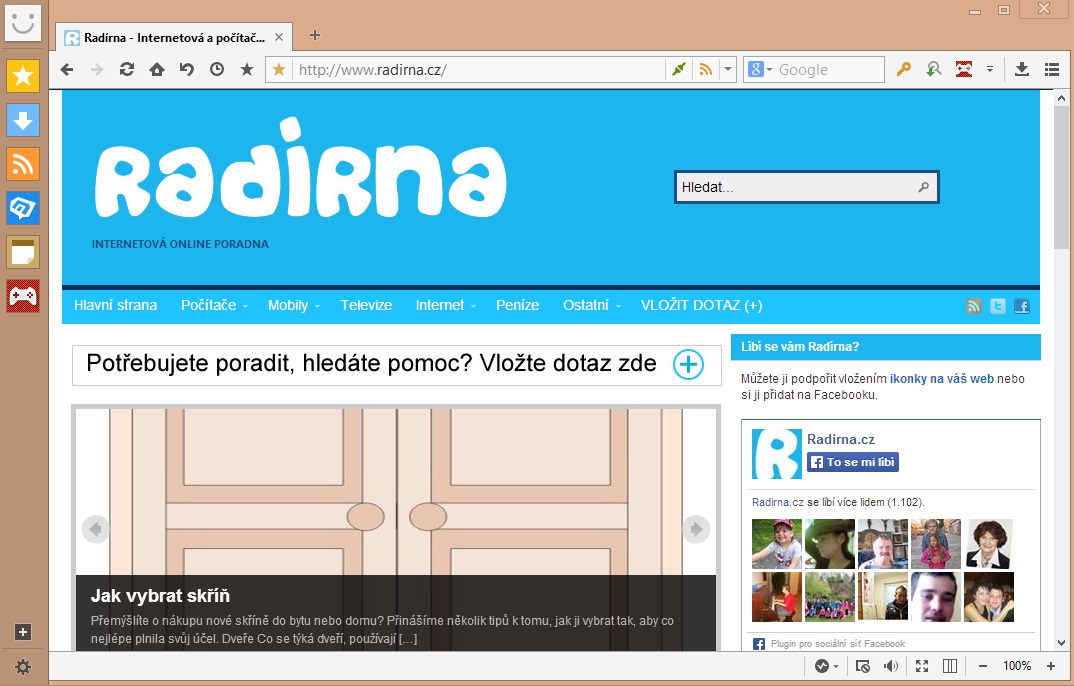The height and width of the screenshot is (686, 1074).
Task: Open the key-shaped password fill icon
Action: point(903,69)
